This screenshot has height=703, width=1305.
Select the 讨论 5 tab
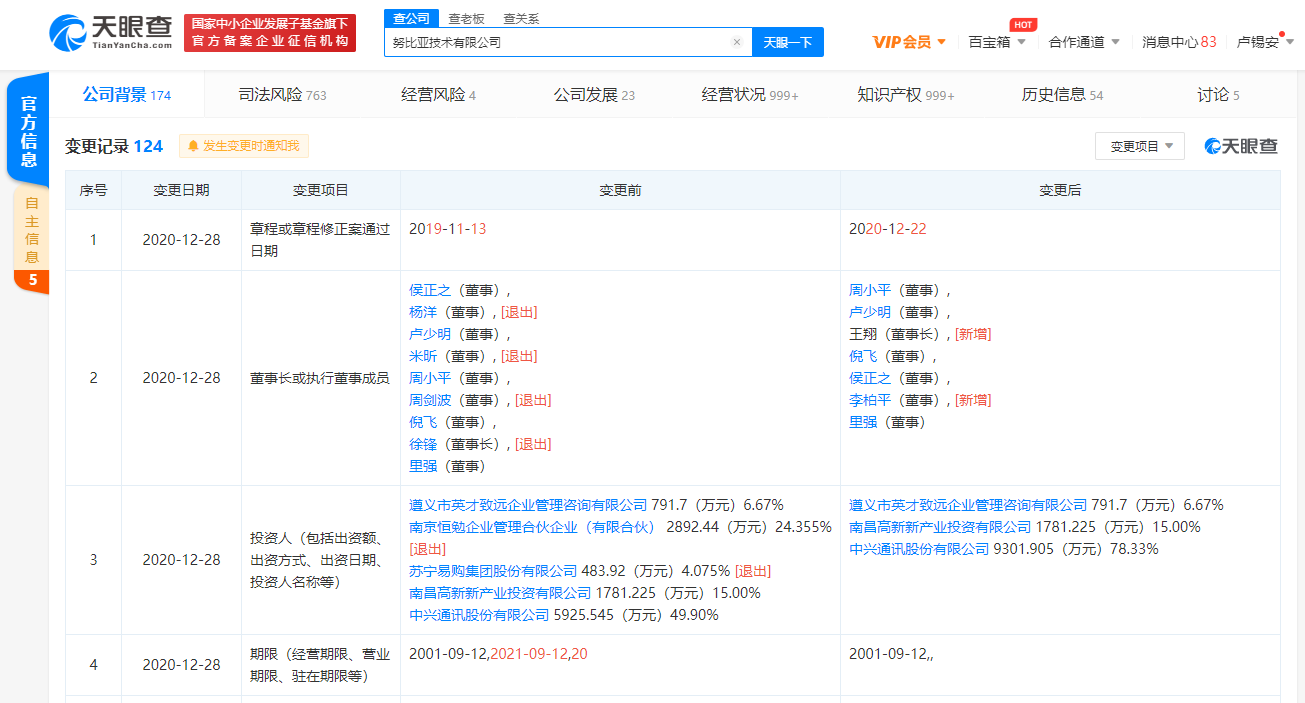pos(1218,95)
